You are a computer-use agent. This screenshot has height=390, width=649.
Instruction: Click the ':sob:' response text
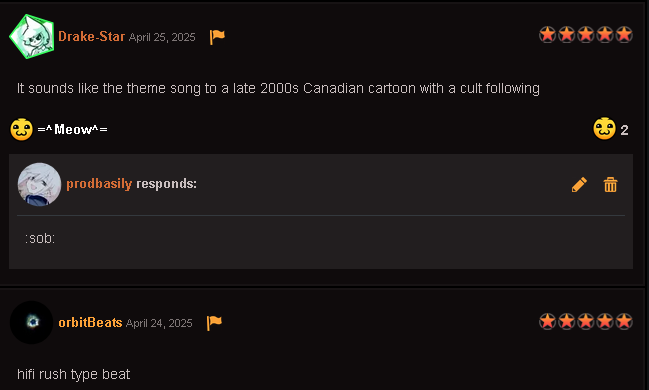[40, 238]
